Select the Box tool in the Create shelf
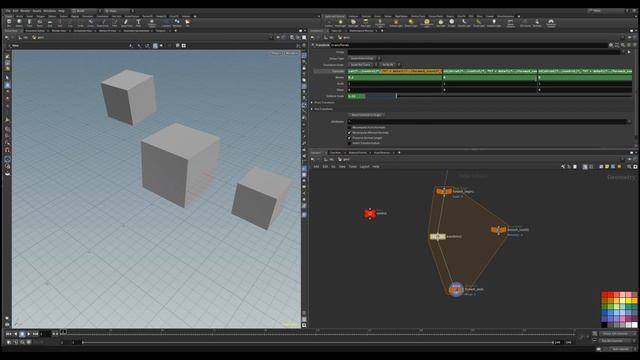 [x=9, y=23]
